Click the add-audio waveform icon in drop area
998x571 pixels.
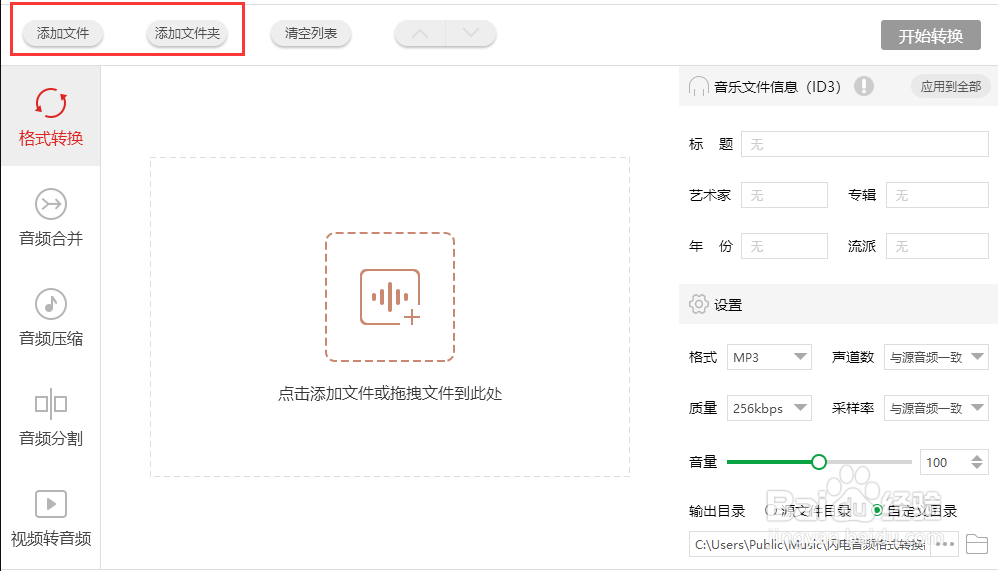click(x=390, y=297)
